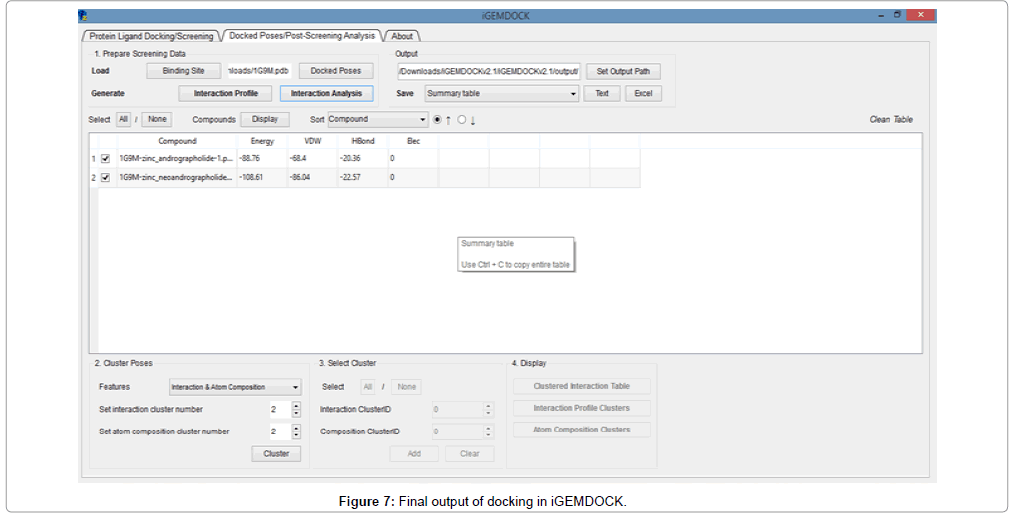The height and width of the screenshot is (515, 1011).
Task: Open the About tab
Action: (x=401, y=36)
